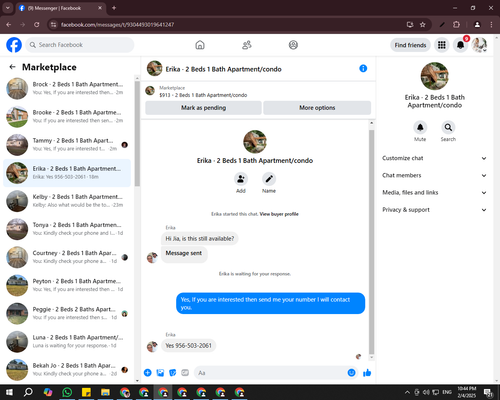Open the Facebook menu grid icon
This screenshot has width=500, height=400.
442,45
